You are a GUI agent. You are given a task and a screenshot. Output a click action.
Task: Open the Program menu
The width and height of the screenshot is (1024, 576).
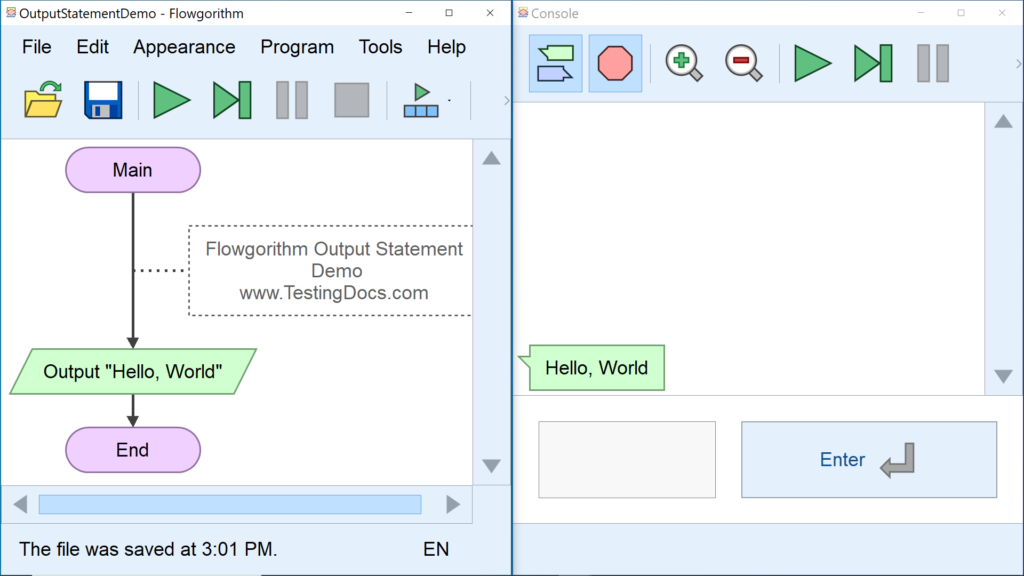pos(297,47)
